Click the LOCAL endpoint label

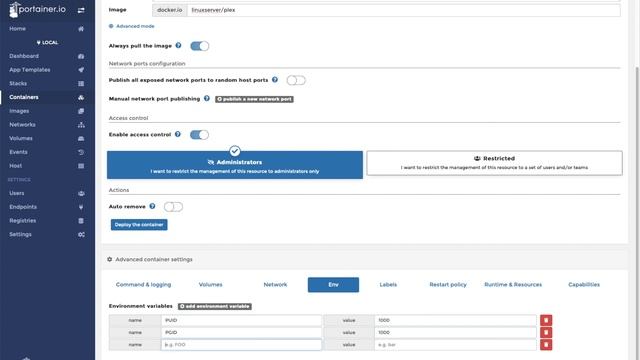coord(47,42)
